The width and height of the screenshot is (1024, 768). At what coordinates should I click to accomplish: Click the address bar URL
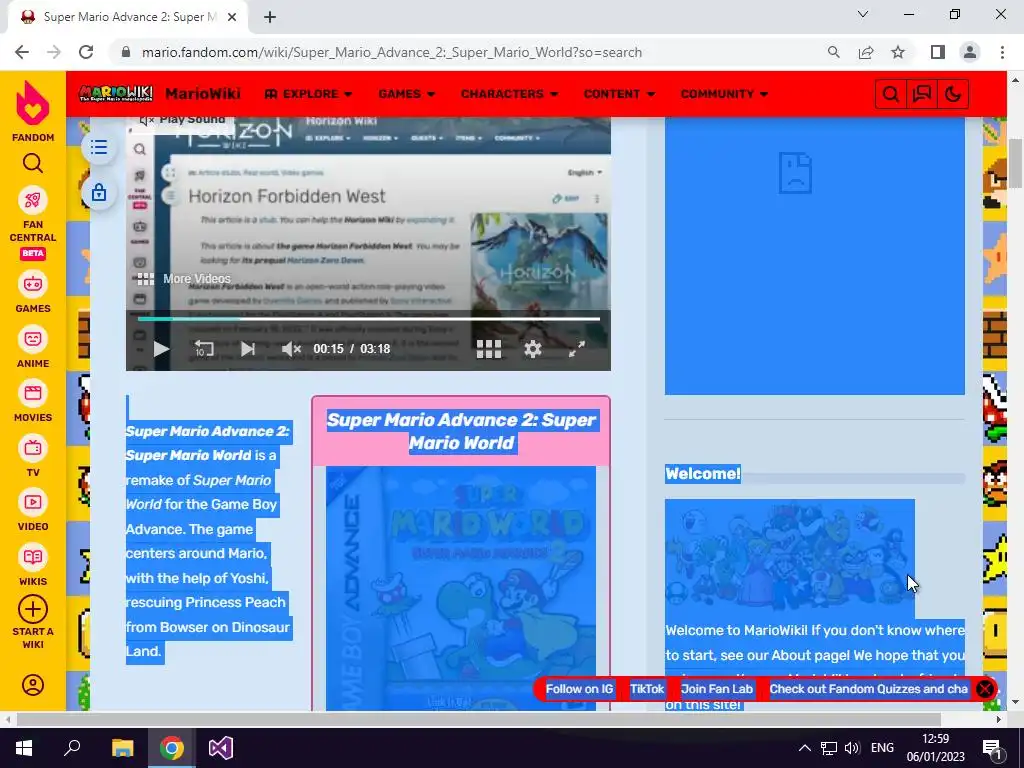coord(392,52)
